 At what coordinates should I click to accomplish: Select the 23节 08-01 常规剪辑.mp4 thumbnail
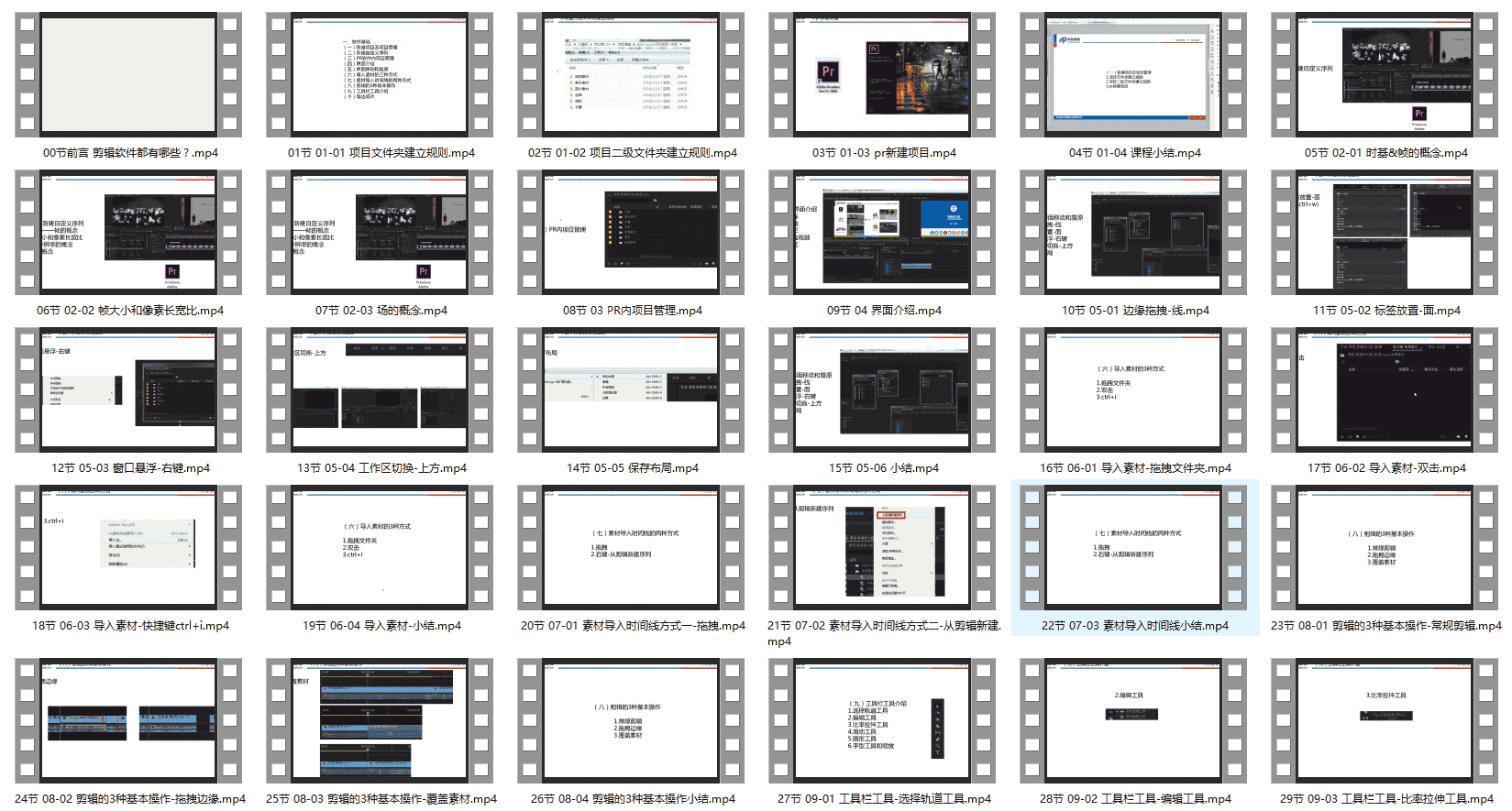tap(1385, 548)
